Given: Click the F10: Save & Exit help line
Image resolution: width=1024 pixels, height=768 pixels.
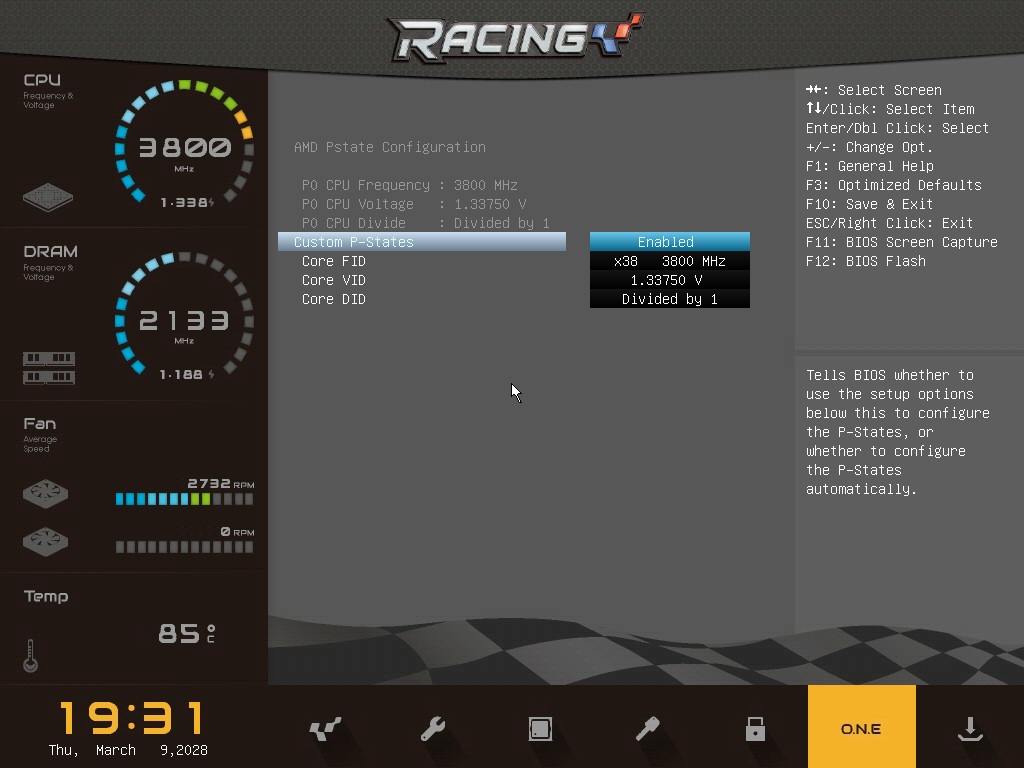Looking at the screenshot, I should [869, 204].
